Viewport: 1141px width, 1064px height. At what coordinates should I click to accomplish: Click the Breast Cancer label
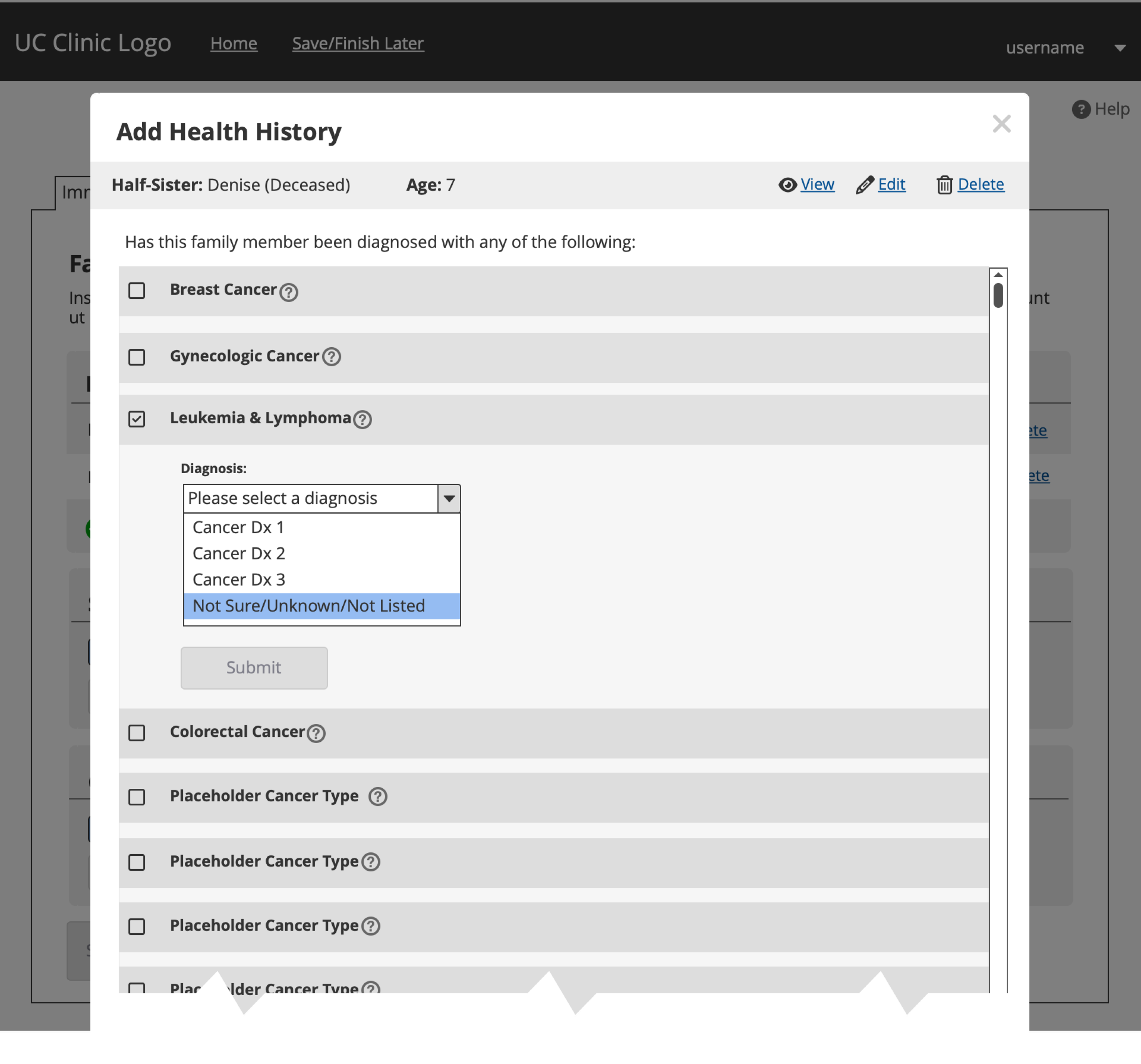click(x=223, y=289)
